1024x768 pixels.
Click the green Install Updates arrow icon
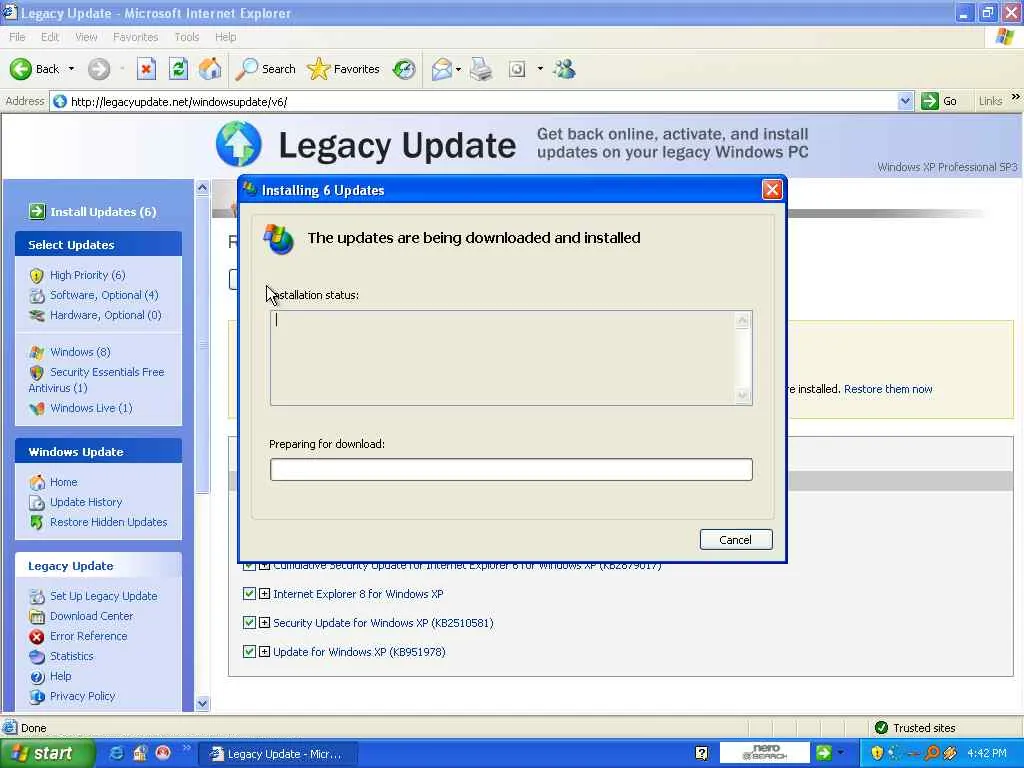click(37, 211)
